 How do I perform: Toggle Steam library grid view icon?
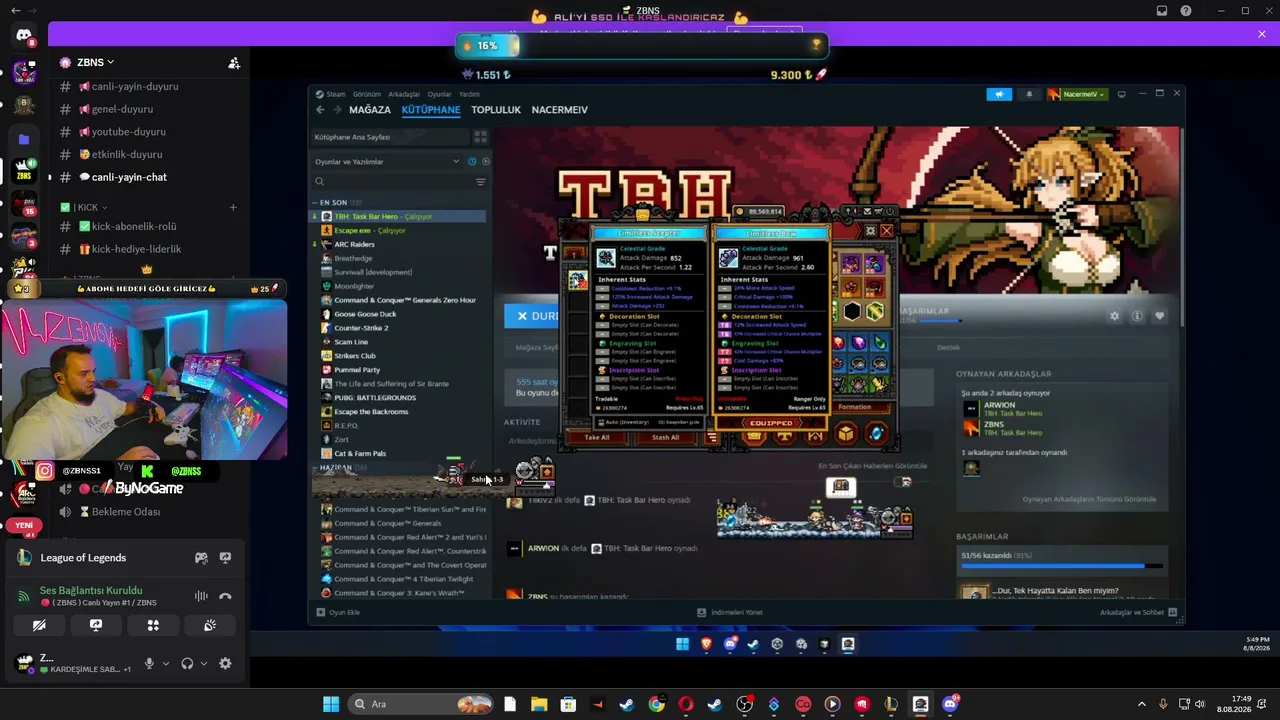(x=480, y=137)
